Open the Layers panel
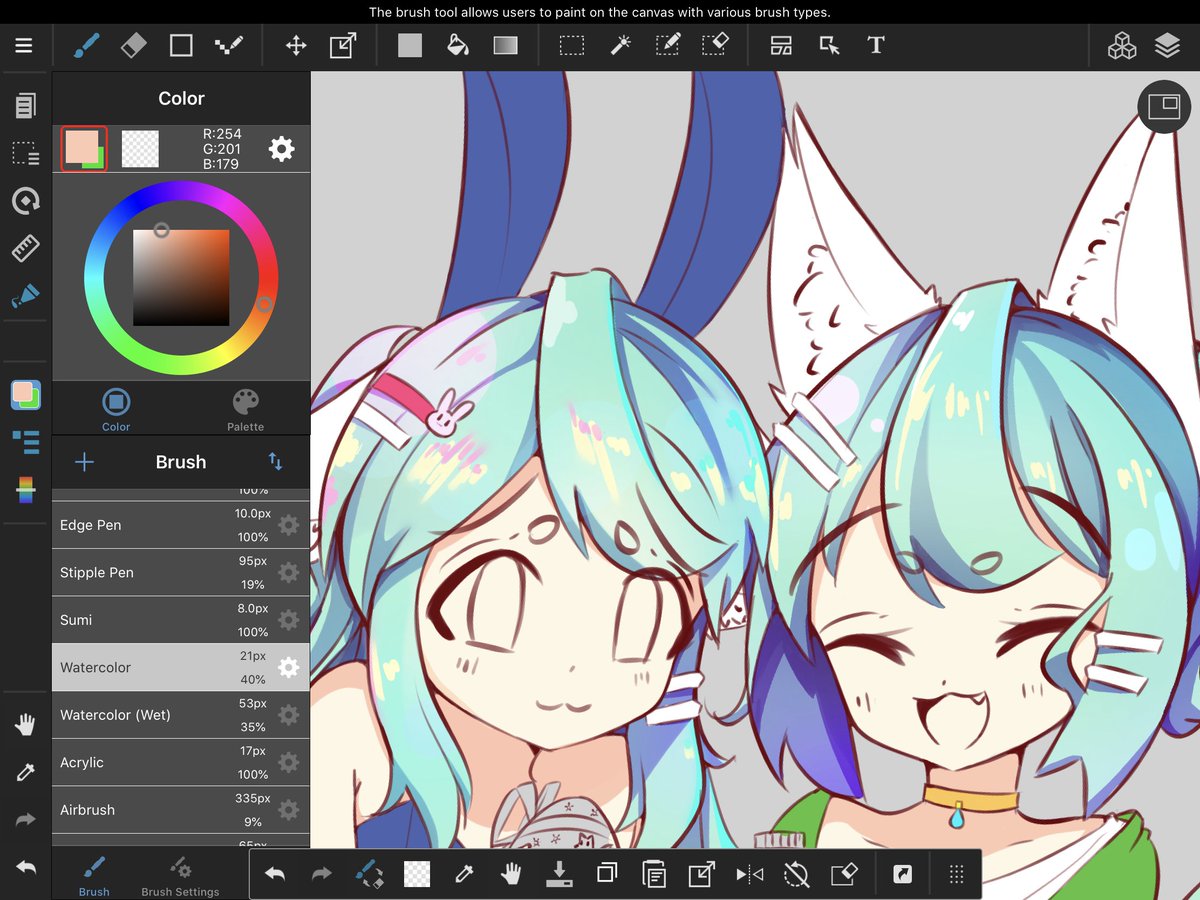Screen dimensions: 1200x900 [x=1167, y=46]
